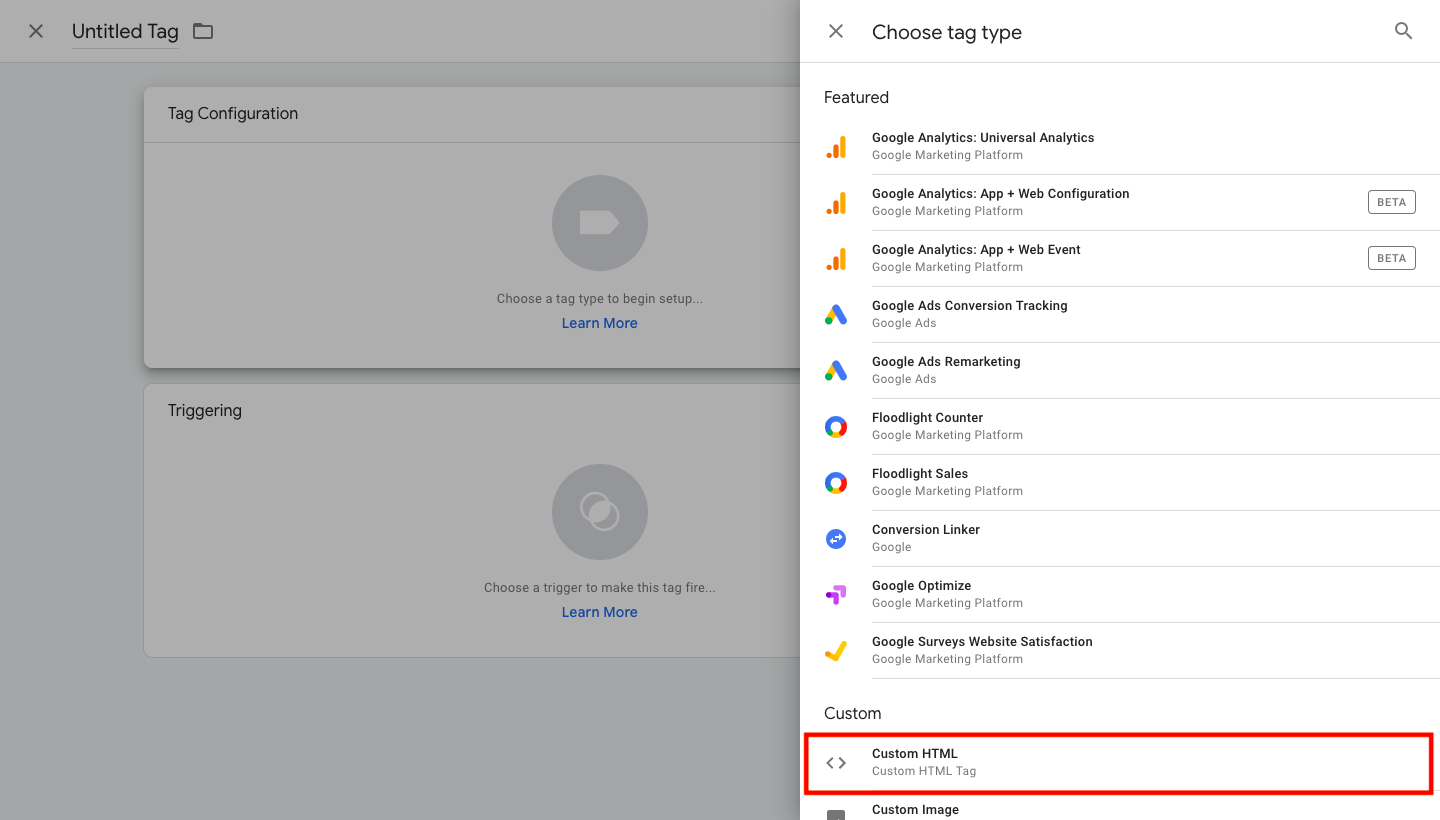Select the Google Analytics App + Web Configuration tag
Viewport: 1440px width, 820px height.
point(1000,201)
